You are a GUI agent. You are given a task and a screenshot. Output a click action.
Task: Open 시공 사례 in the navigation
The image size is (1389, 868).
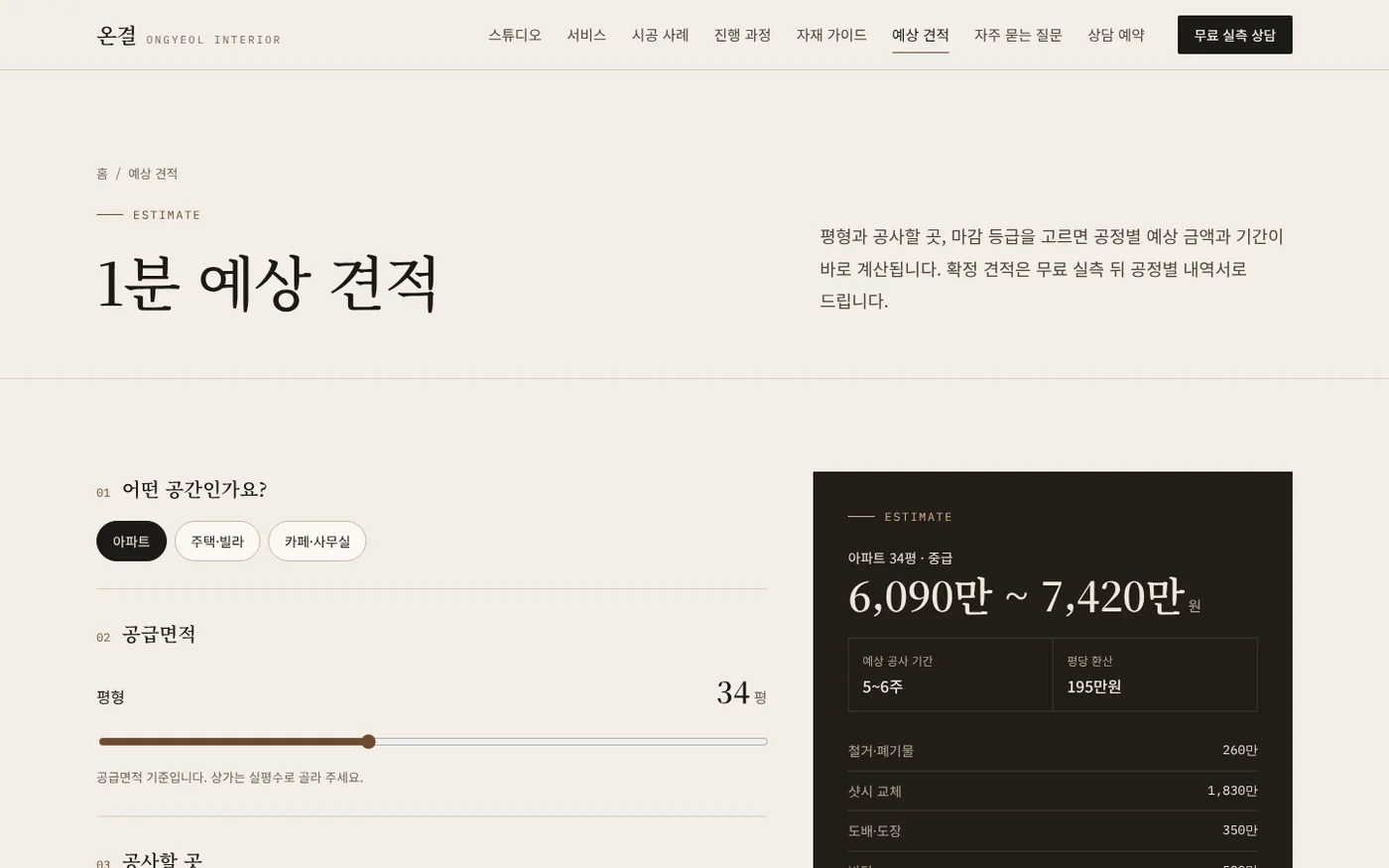(x=660, y=35)
